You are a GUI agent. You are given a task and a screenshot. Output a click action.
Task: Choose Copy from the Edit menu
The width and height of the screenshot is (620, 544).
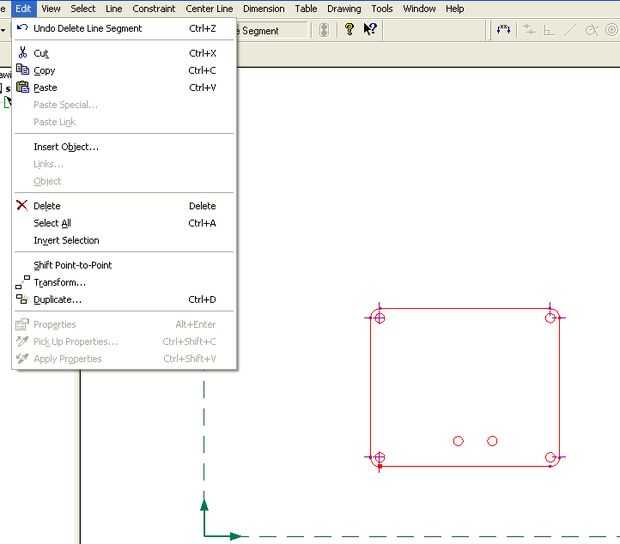(124, 70)
